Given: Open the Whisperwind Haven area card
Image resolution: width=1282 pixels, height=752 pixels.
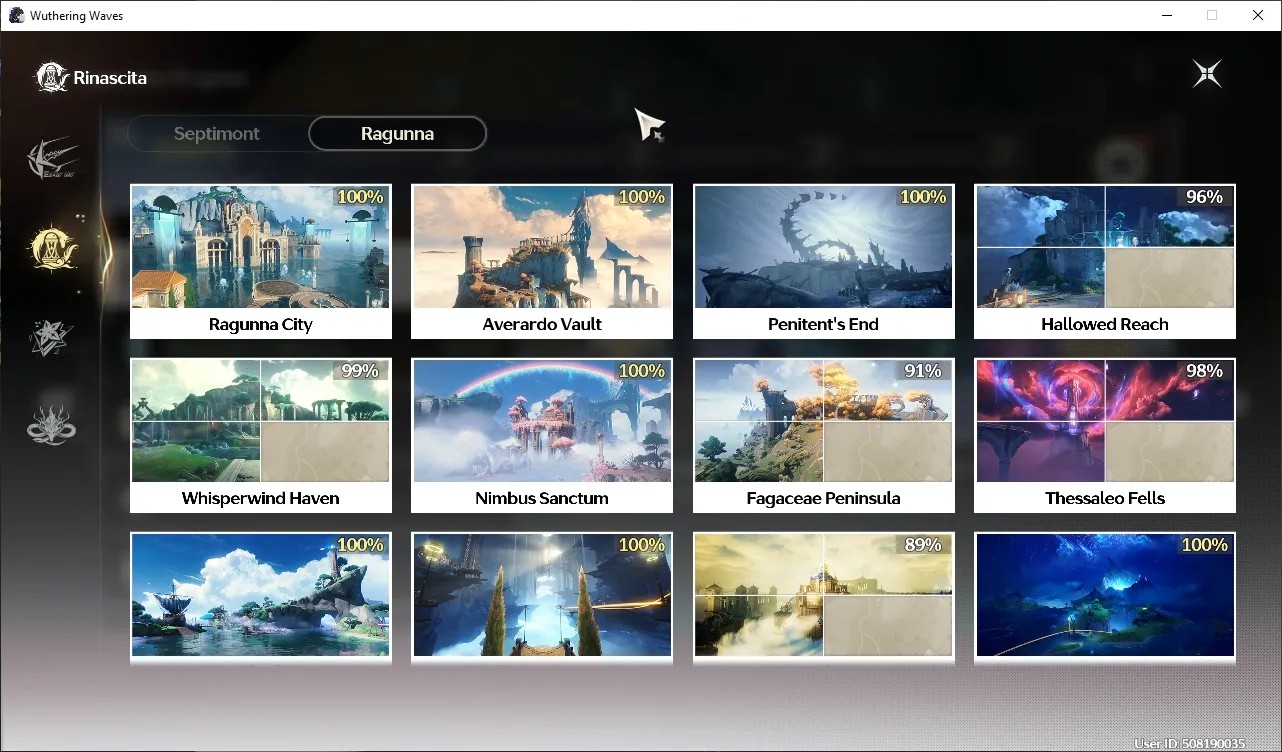Looking at the screenshot, I should (x=261, y=435).
